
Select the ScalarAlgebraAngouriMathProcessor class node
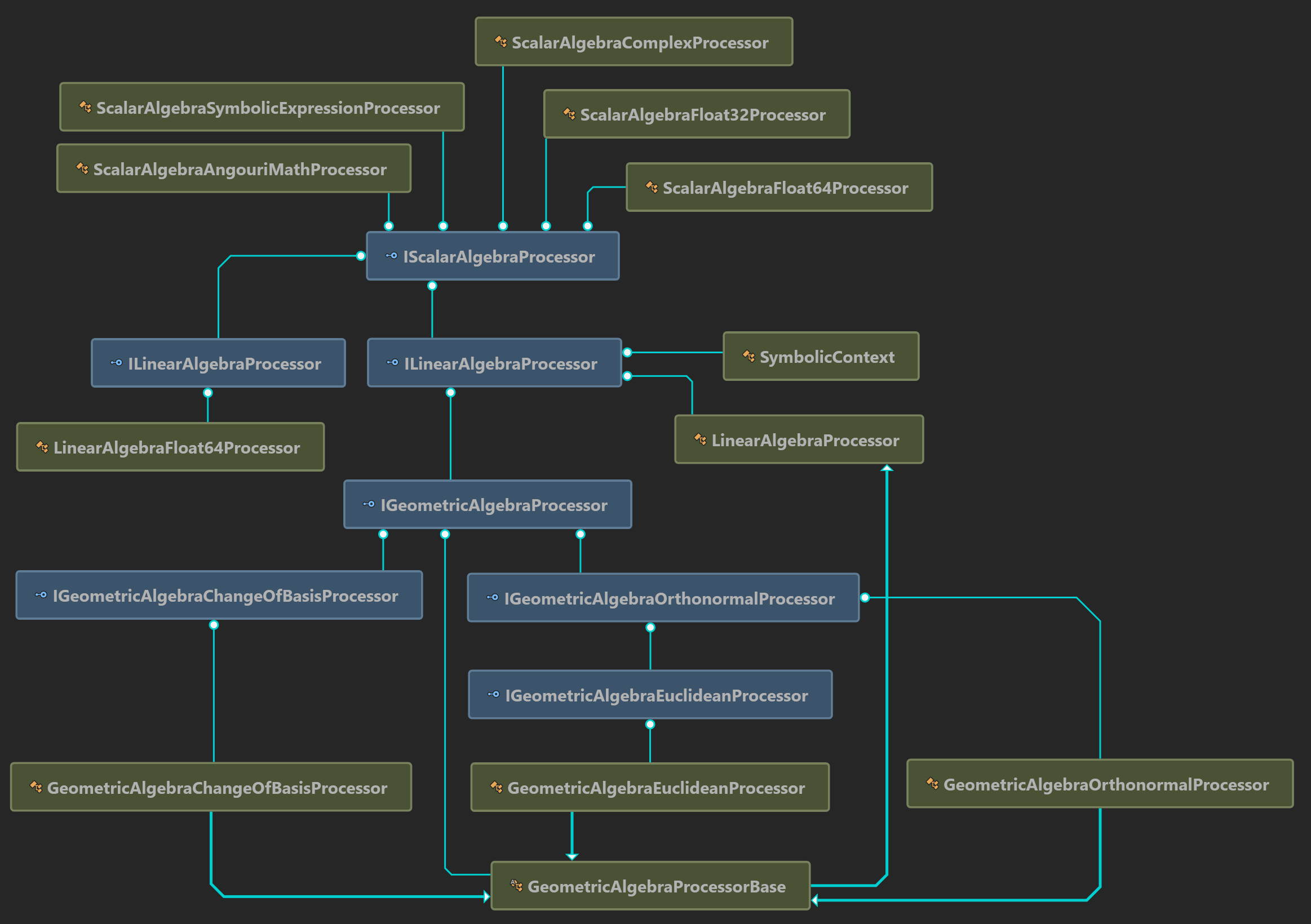point(233,169)
